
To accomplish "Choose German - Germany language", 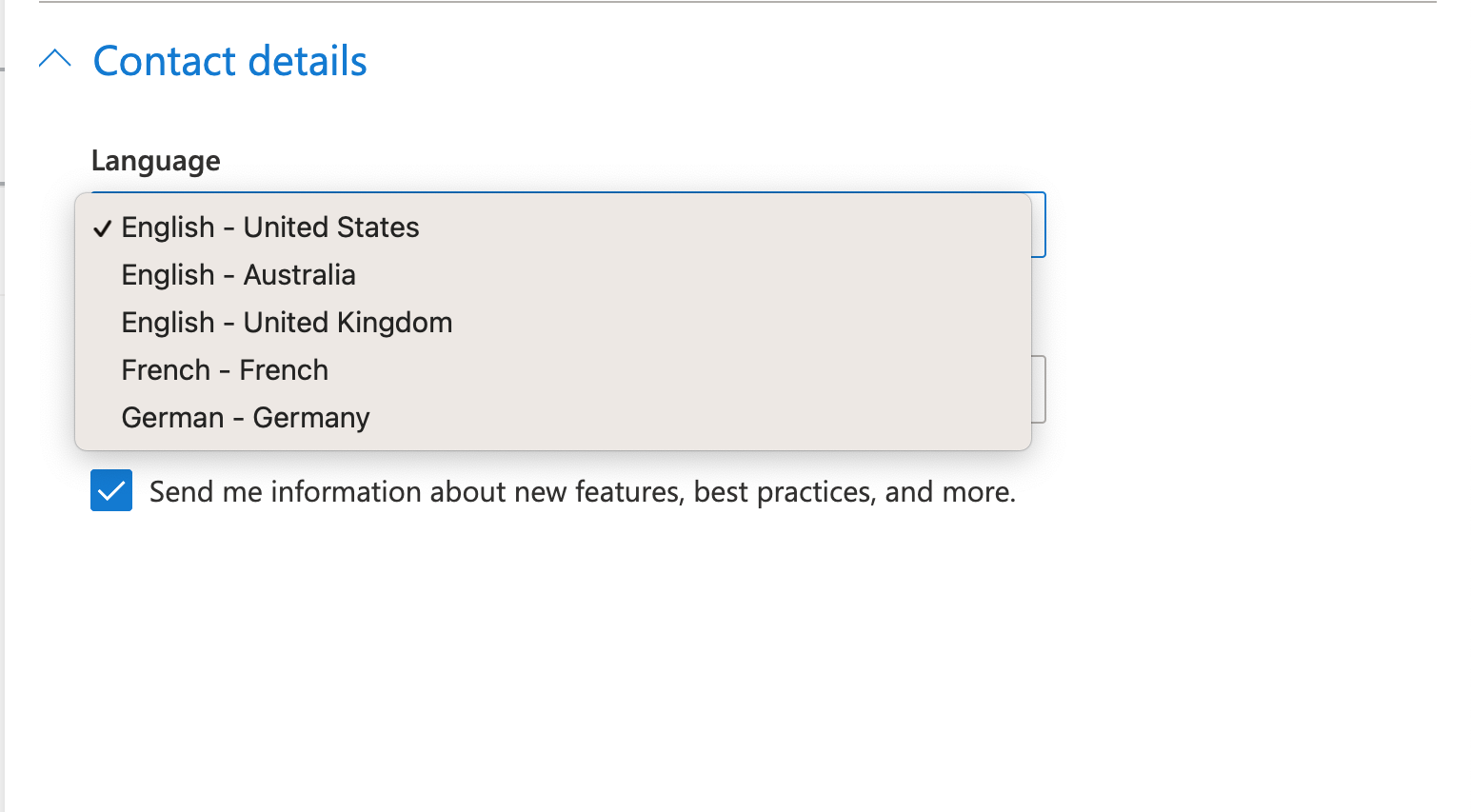I will [553, 418].
